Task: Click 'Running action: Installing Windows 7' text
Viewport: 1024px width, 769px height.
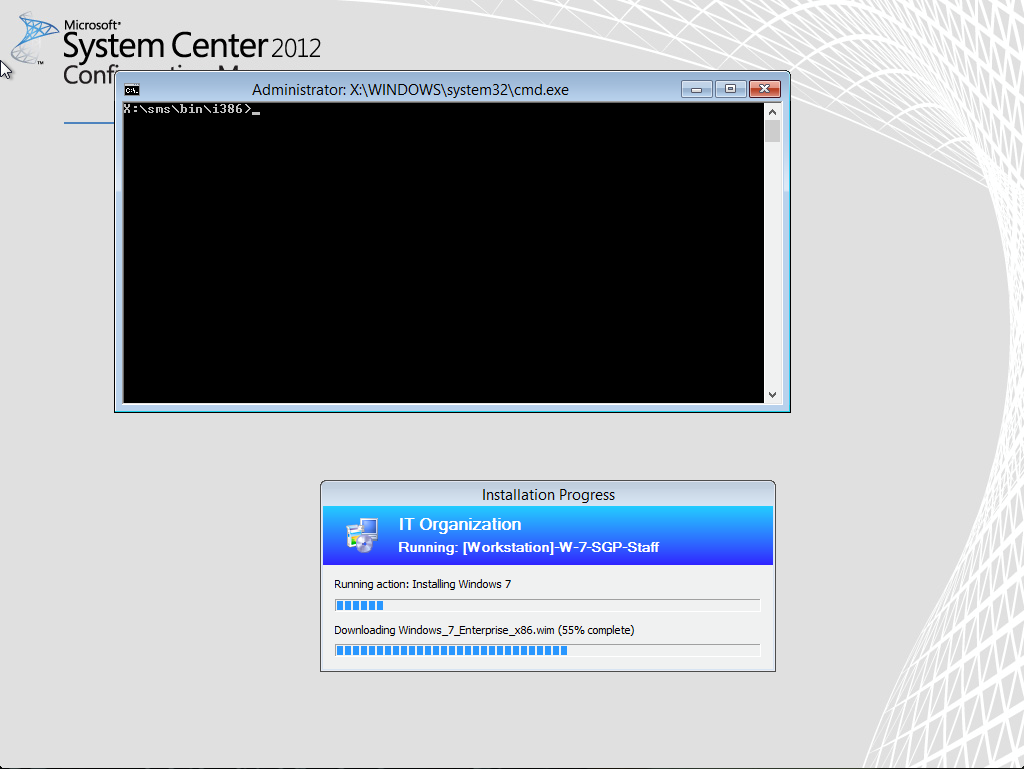Action: pos(423,584)
